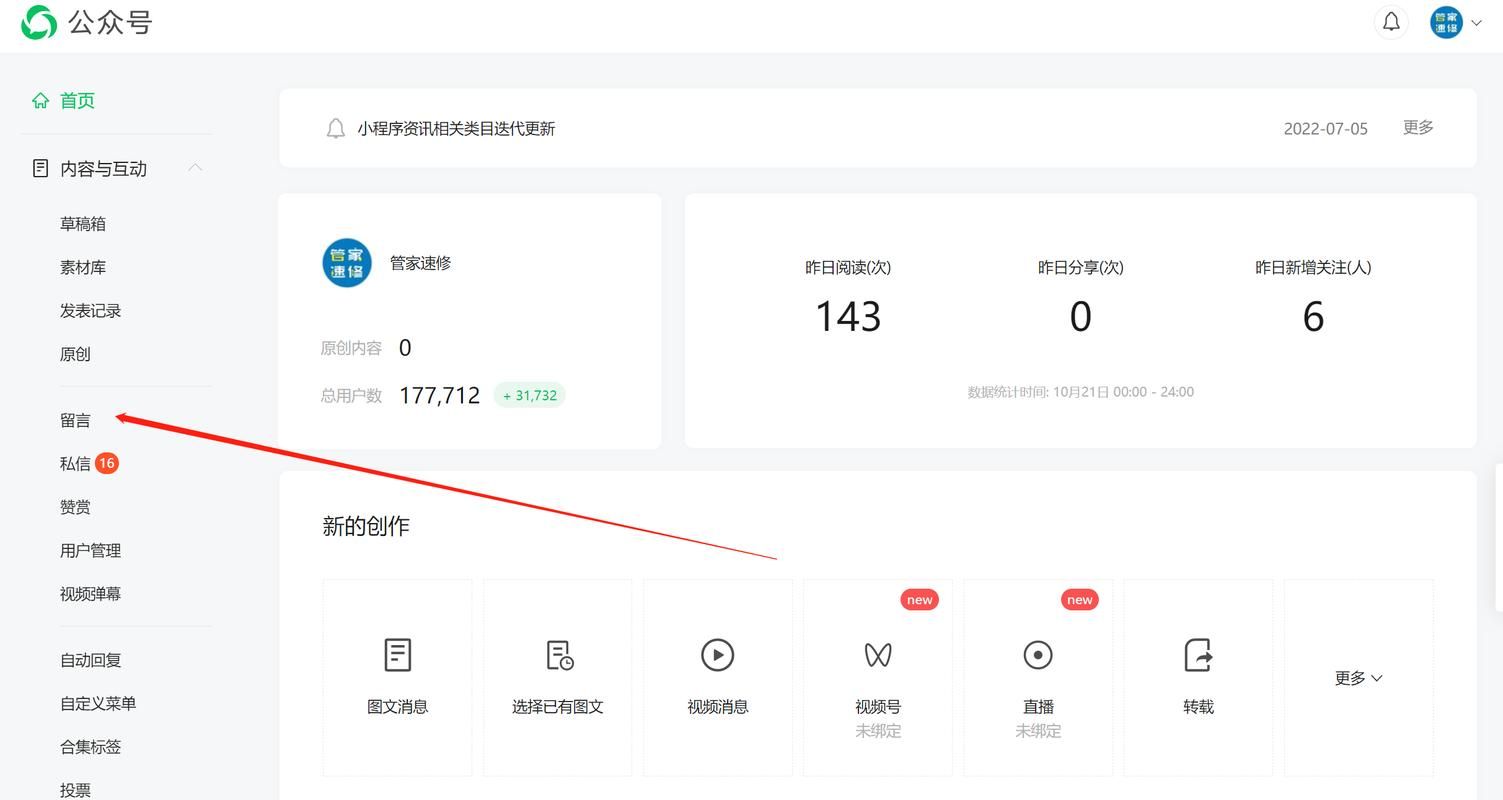This screenshot has width=1503, height=800.
Task: Click the new badge on 视频号 card
Action: click(x=919, y=600)
